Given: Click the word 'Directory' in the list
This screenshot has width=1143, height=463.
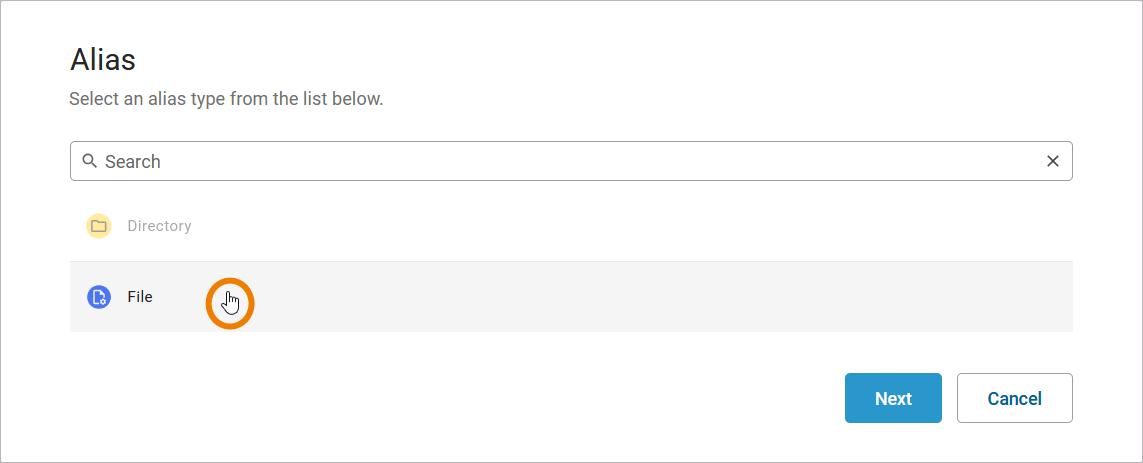Looking at the screenshot, I should (159, 226).
